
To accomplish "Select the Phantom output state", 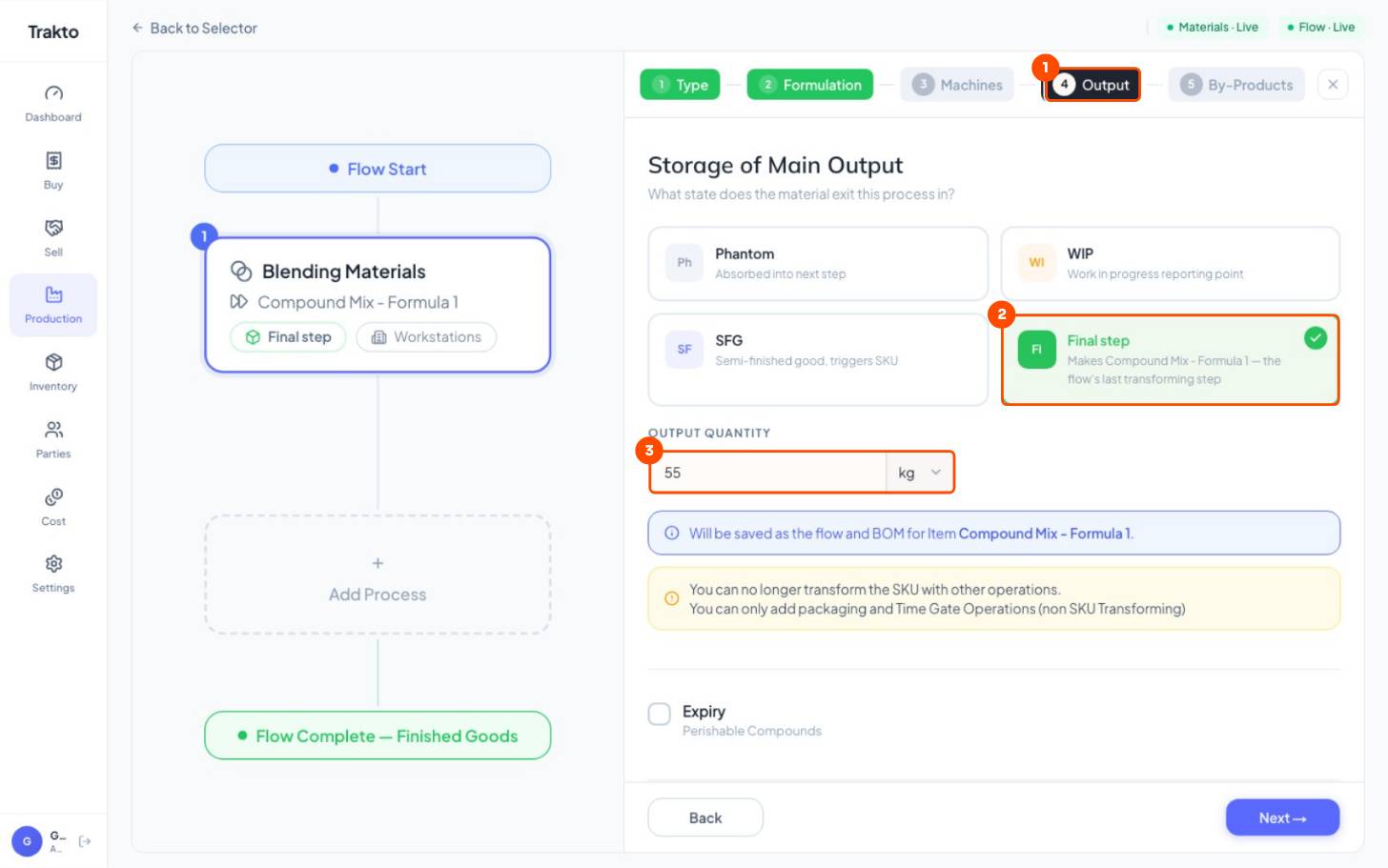I will [x=818, y=264].
